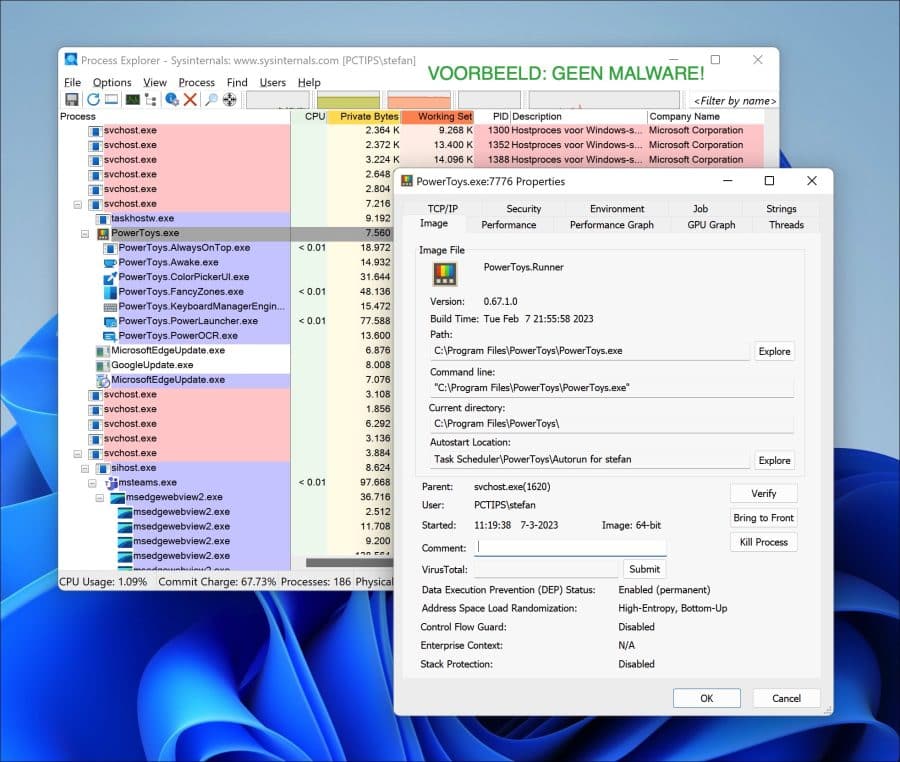
Task: Click the Process Explorer title bar icon
Action: coord(71,59)
